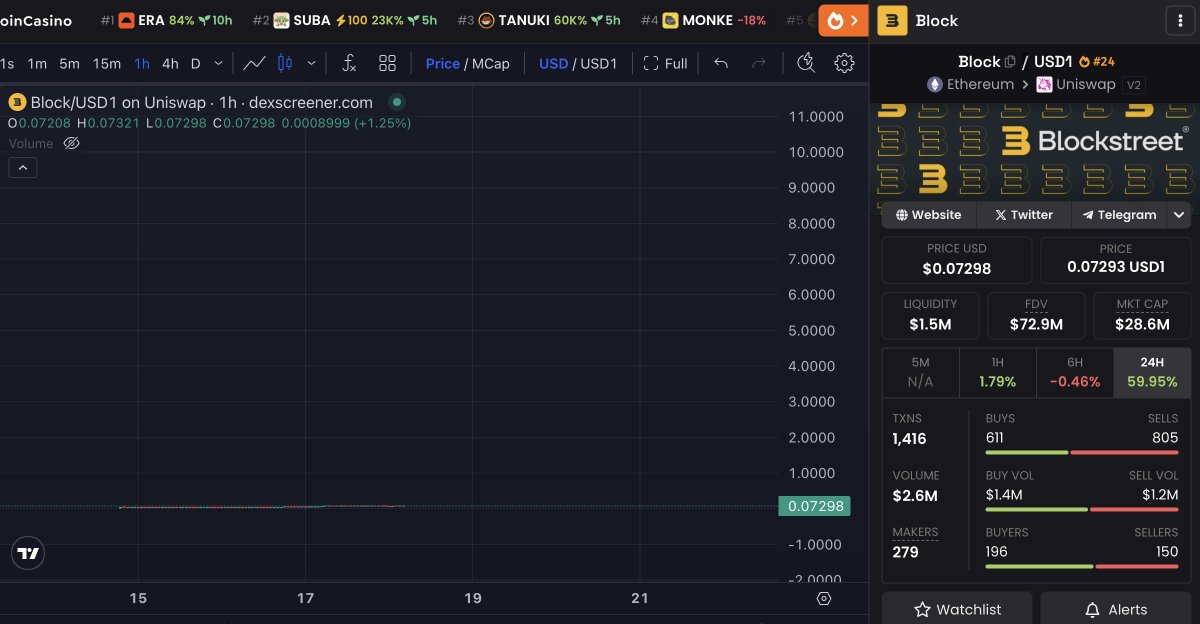Open trending token TANUKI
Screen dimensions: 1200x624
click(x=538, y=20)
